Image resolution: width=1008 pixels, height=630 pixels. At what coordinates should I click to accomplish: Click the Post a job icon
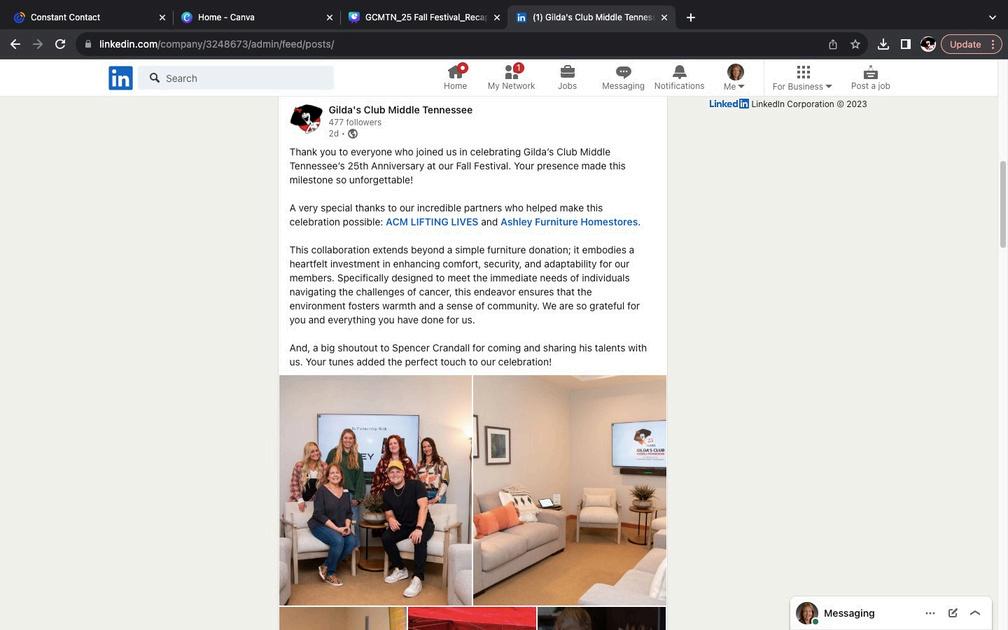[x=870, y=77]
